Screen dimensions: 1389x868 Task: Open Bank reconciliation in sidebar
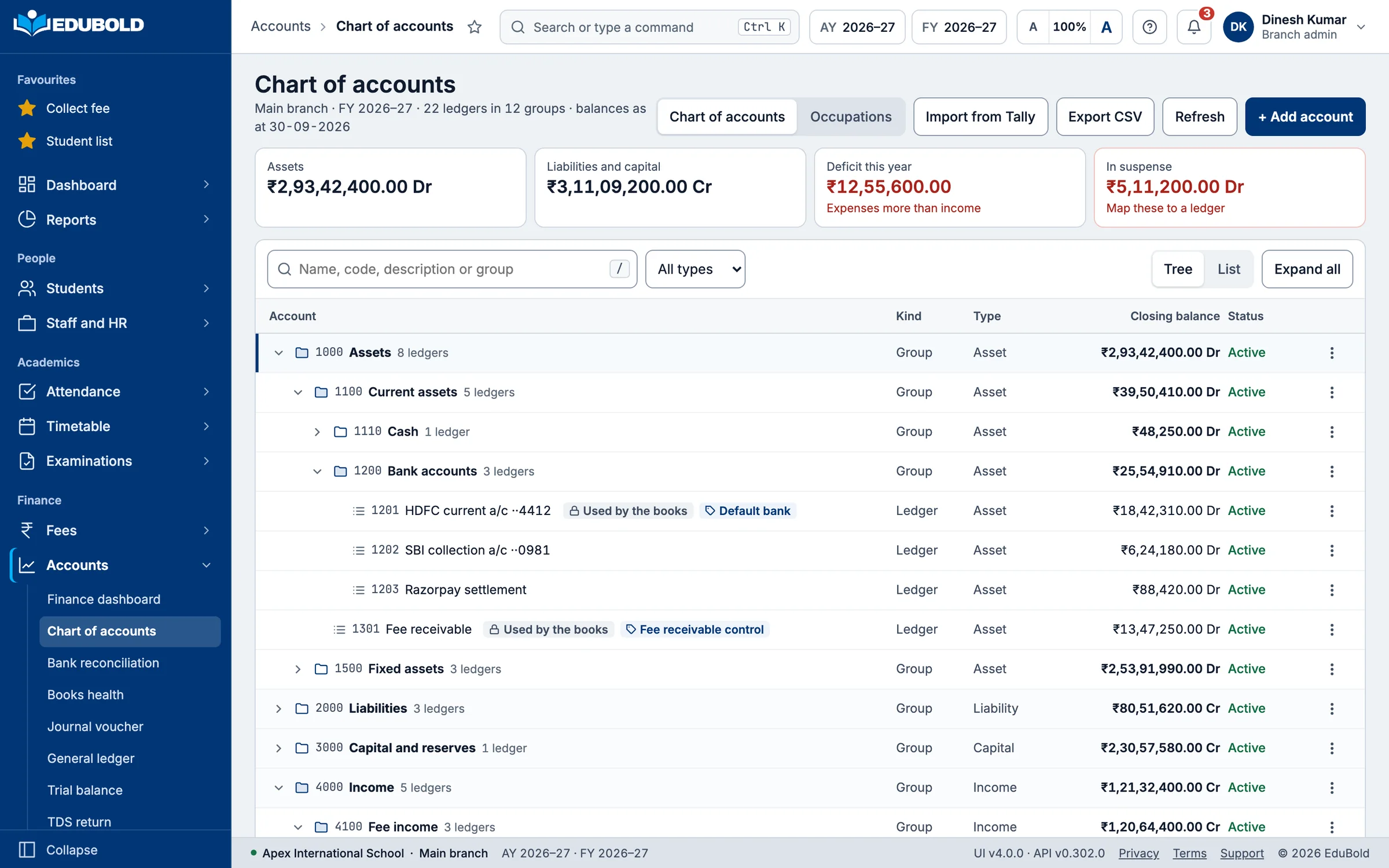103,663
